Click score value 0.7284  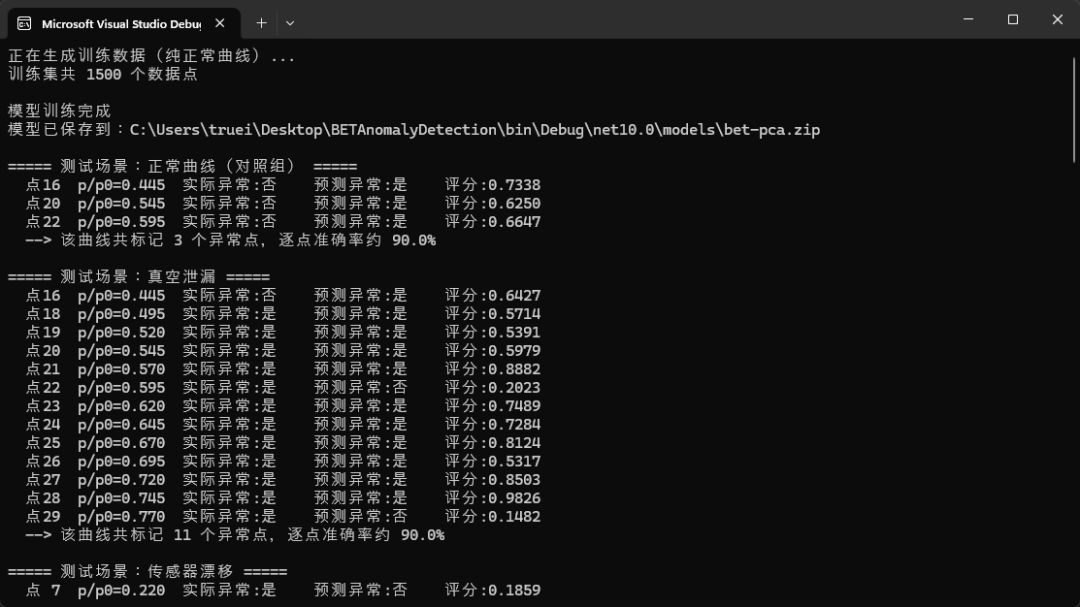tap(514, 424)
